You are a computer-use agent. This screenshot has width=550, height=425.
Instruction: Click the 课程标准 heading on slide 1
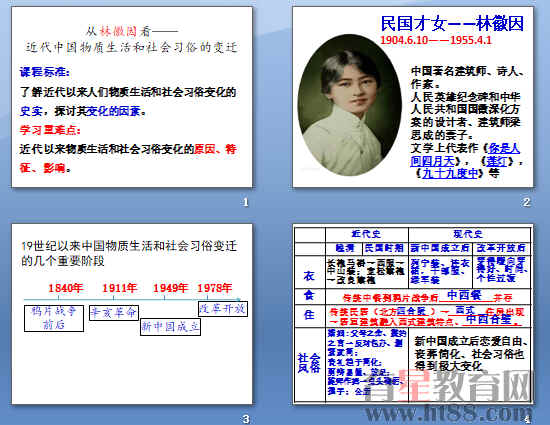pyautogui.click(x=45, y=72)
